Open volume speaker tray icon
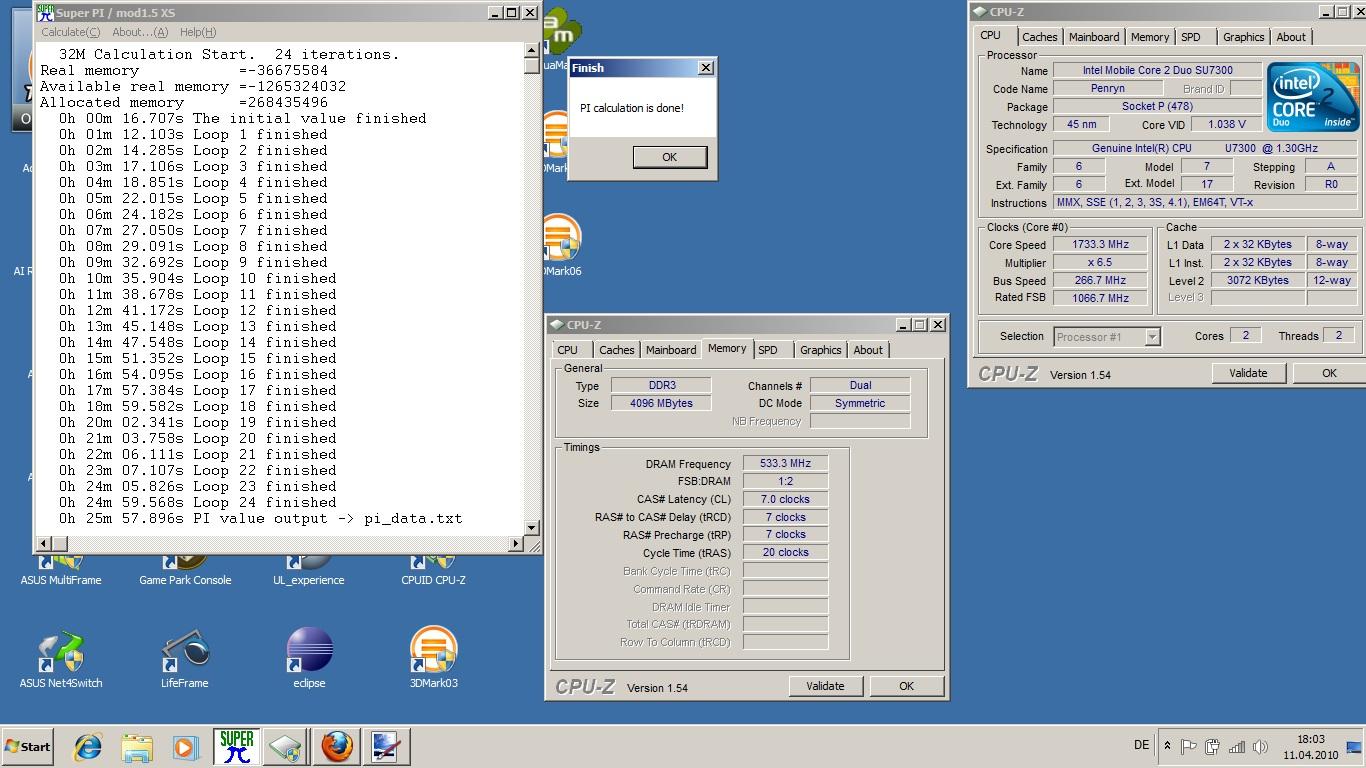The height and width of the screenshot is (768, 1366). (1260, 746)
